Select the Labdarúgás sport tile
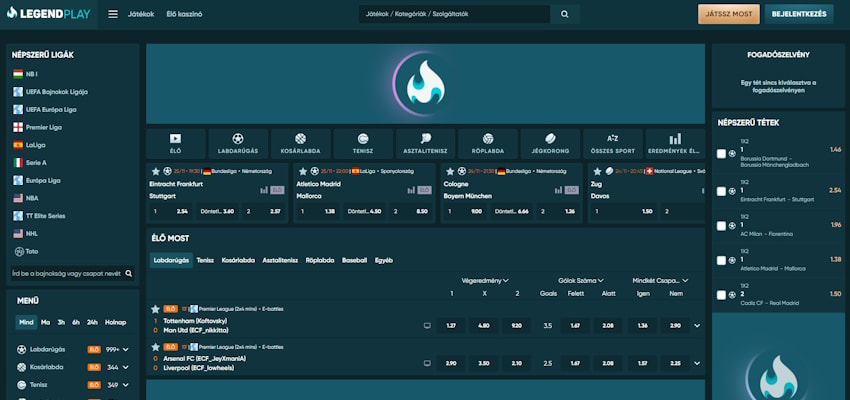850x400 pixels. pyautogui.click(x=238, y=144)
